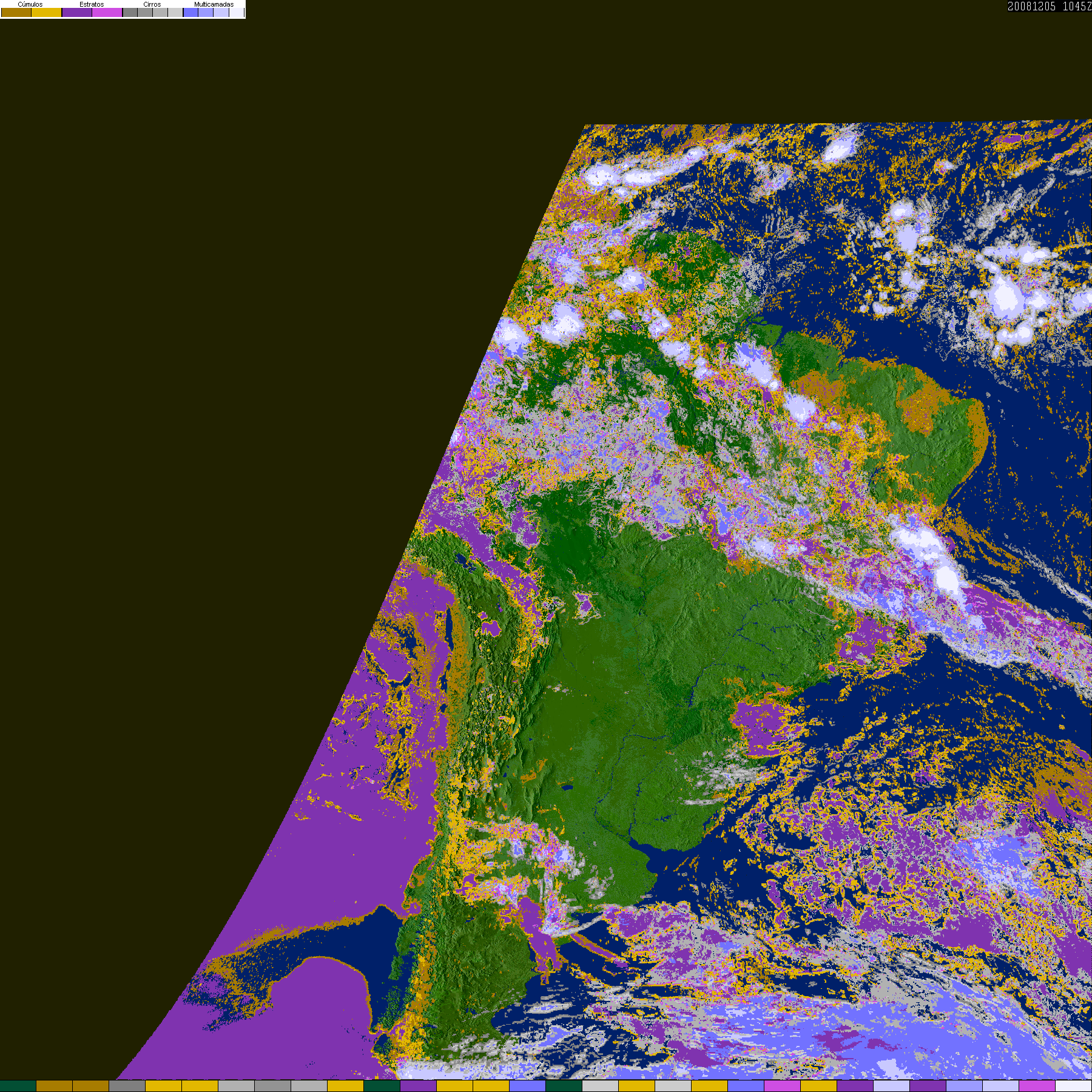Click the "20081205 1045Z" timestamp text
The image size is (1092, 1092).
coord(1050,6)
